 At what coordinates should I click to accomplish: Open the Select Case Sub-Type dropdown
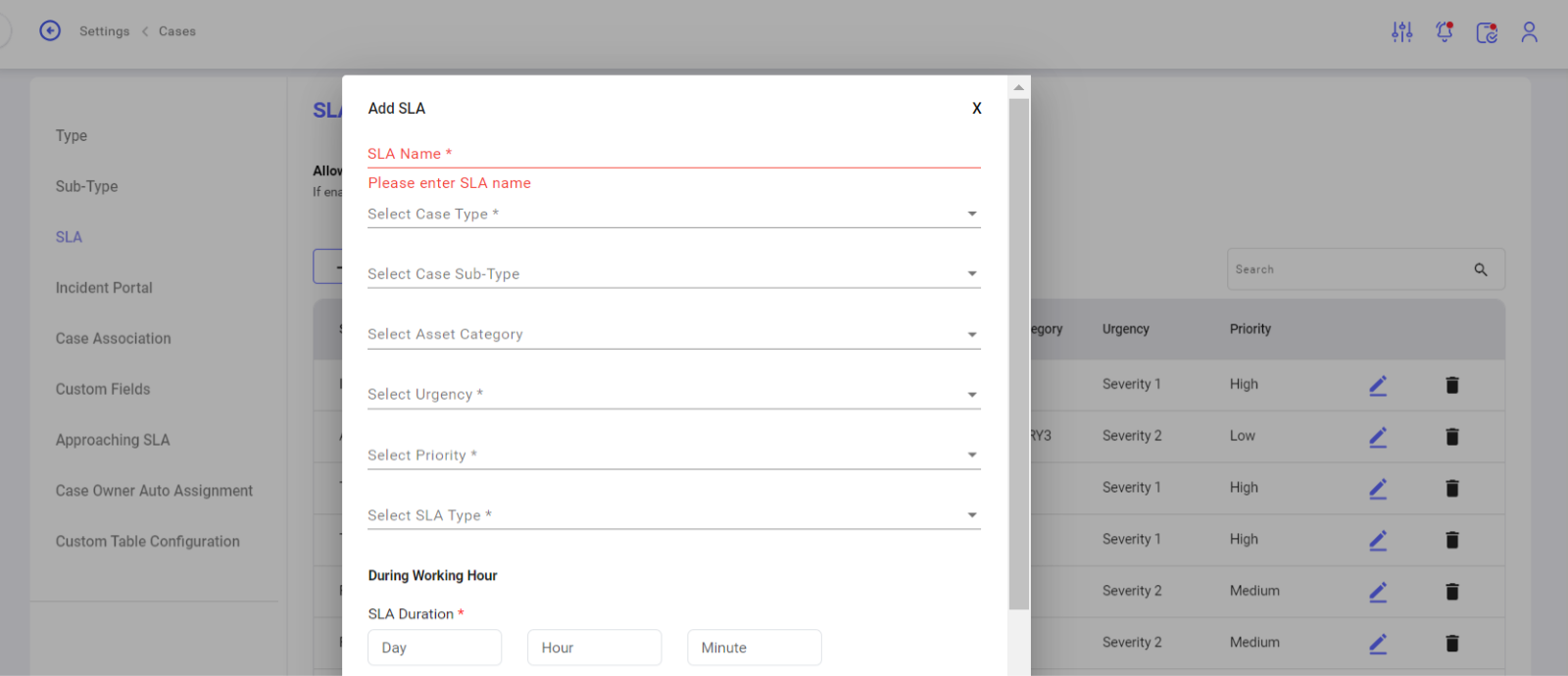pos(674,274)
